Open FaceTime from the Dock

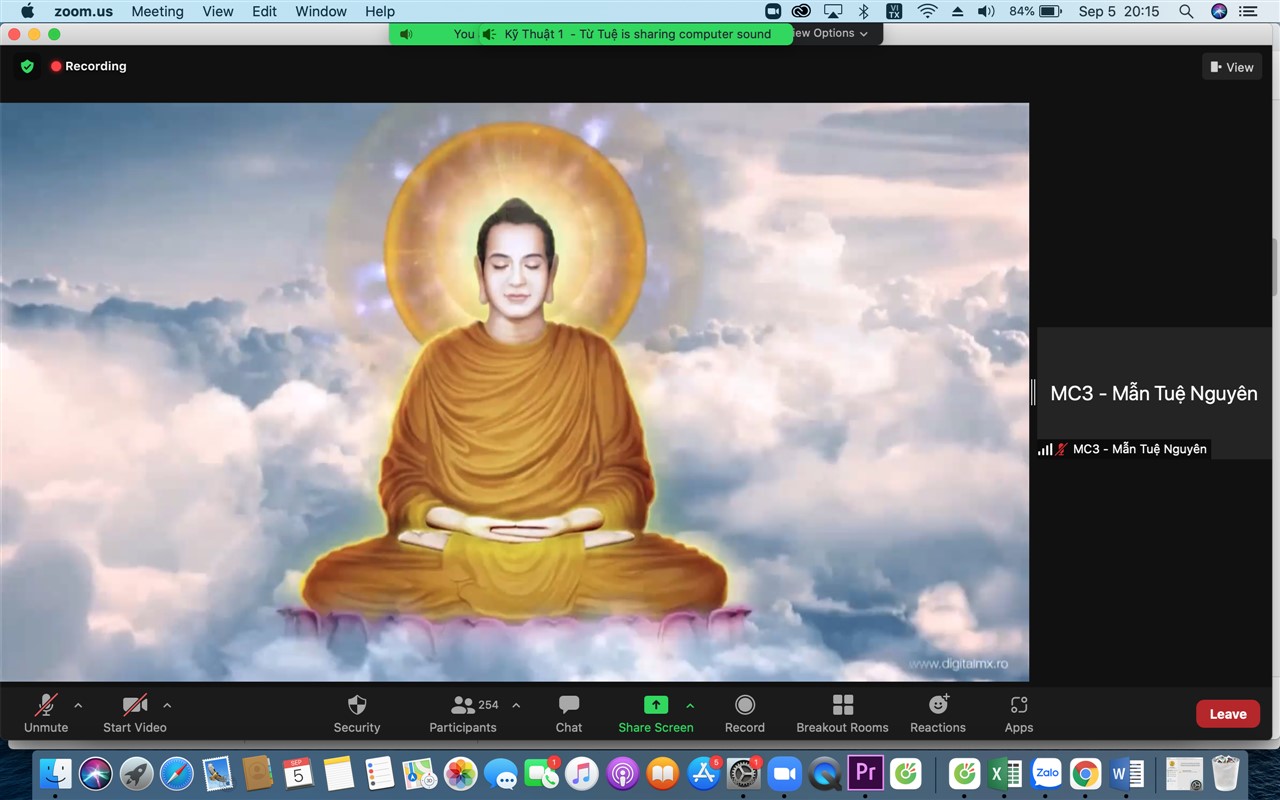(x=541, y=773)
